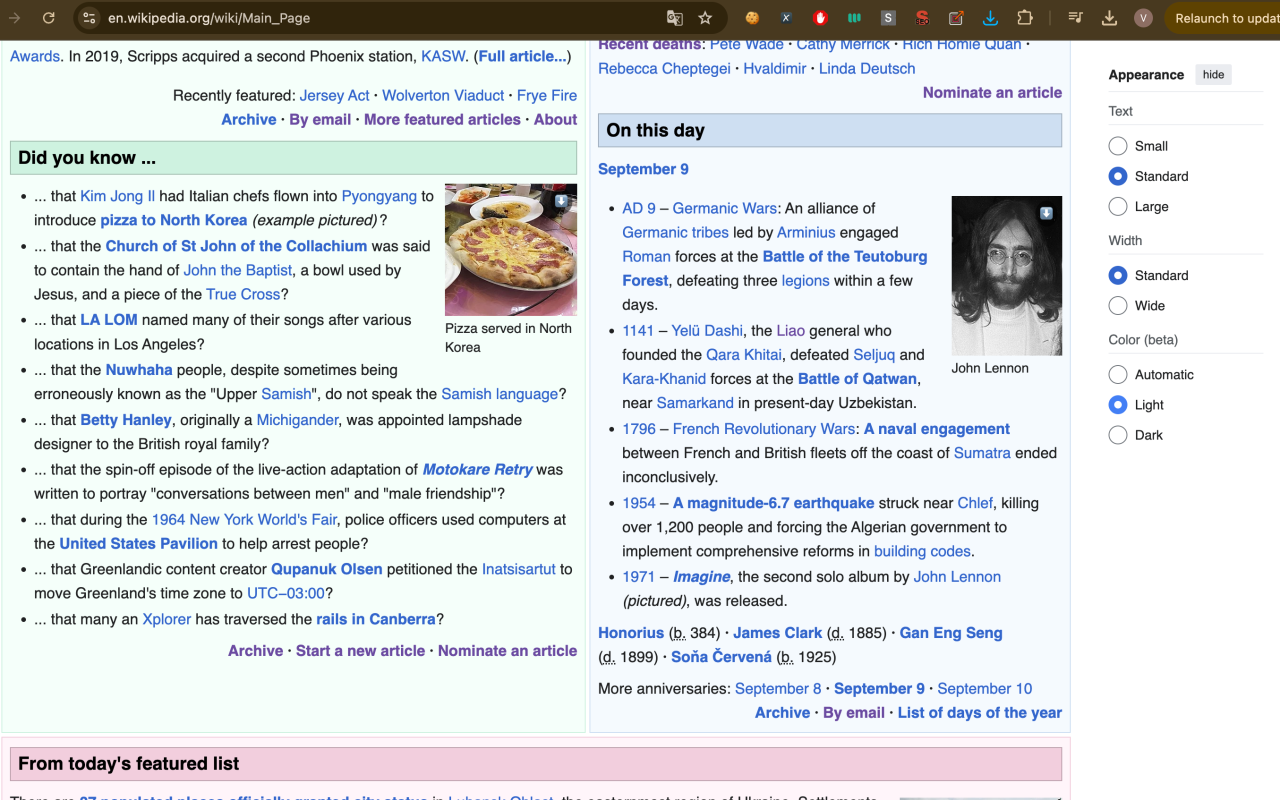Viewport: 1280px width, 800px height.
Task: Click the translate page icon
Action: click(x=675, y=18)
